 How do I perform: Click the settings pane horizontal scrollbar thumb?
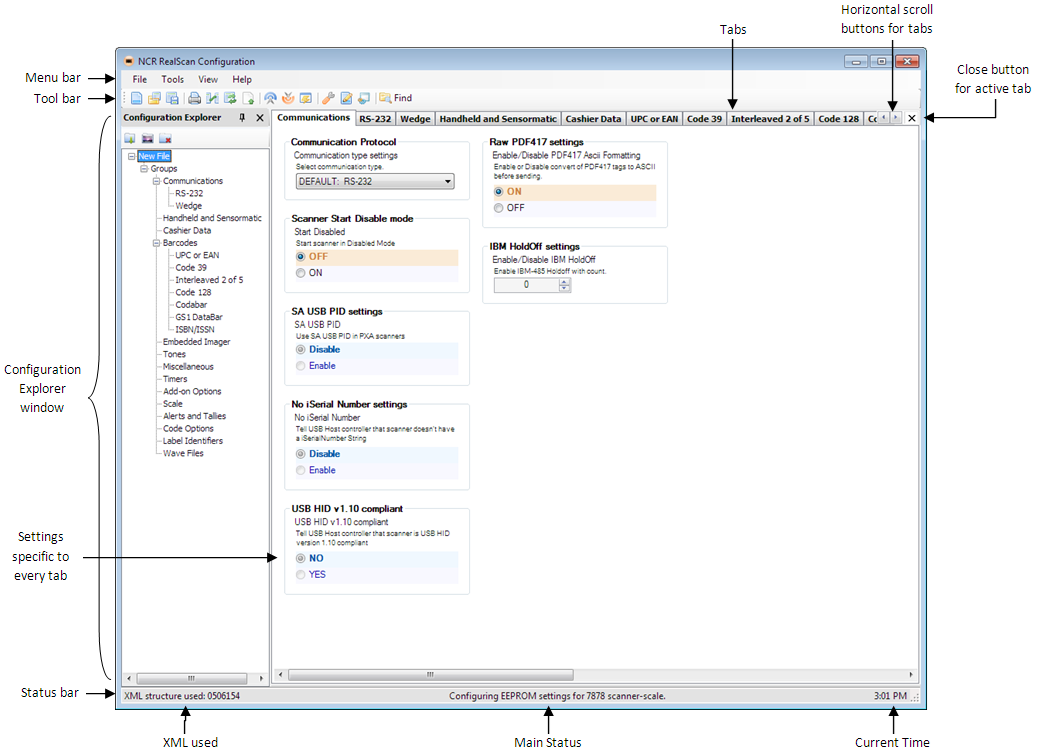pyautogui.click(x=431, y=675)
